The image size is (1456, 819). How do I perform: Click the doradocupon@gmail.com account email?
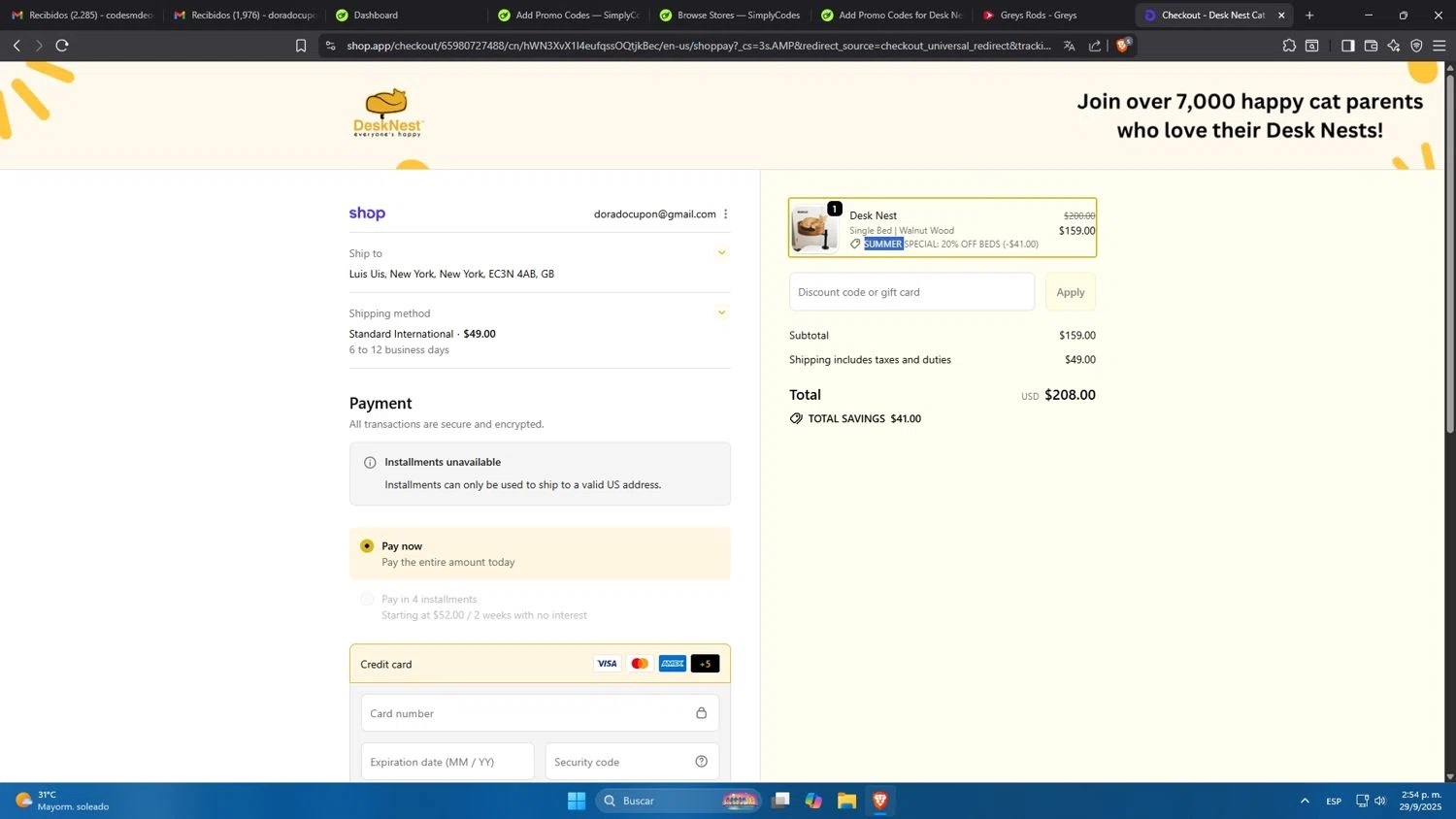[655, 214]
